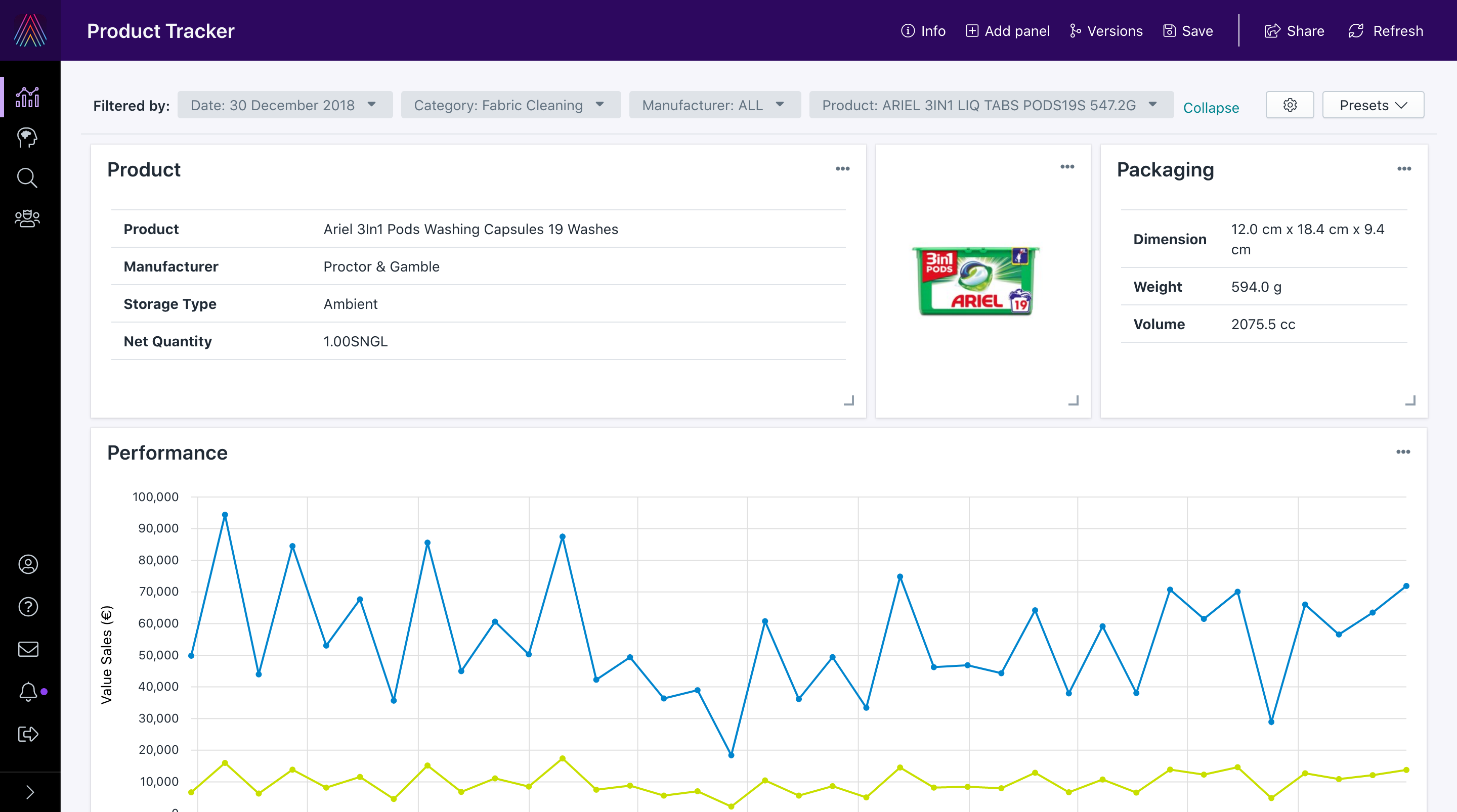Image resolution: width=1457 pixels, height=812 pixels.
Task: Click the logout icon at the sidebar bottom
Action: coord(27,734)
